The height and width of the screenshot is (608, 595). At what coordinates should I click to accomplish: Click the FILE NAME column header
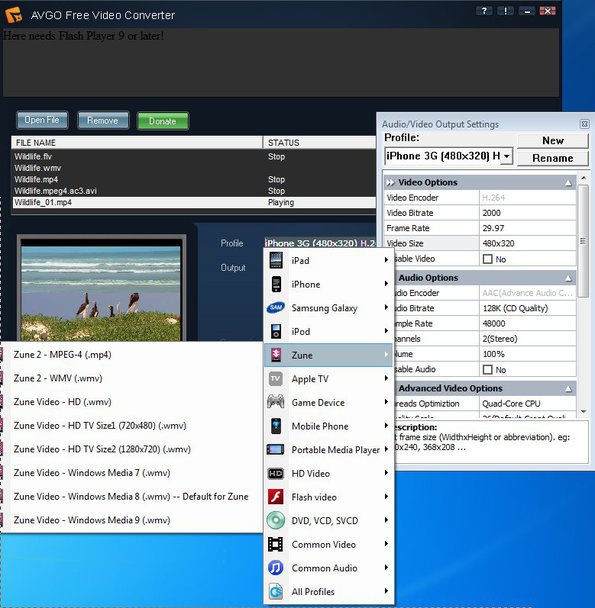(137, 143)
